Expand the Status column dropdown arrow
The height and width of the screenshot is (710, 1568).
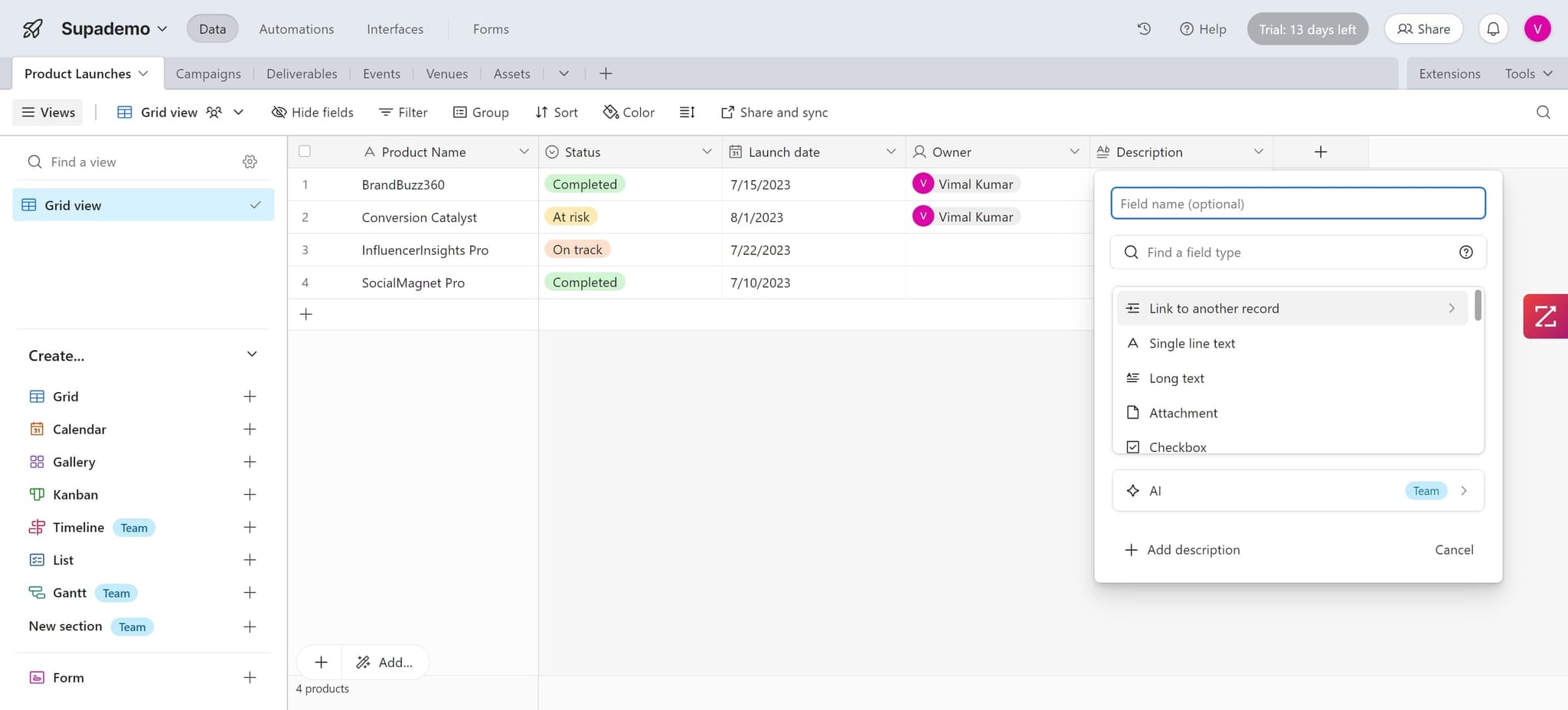coord(707,152)
